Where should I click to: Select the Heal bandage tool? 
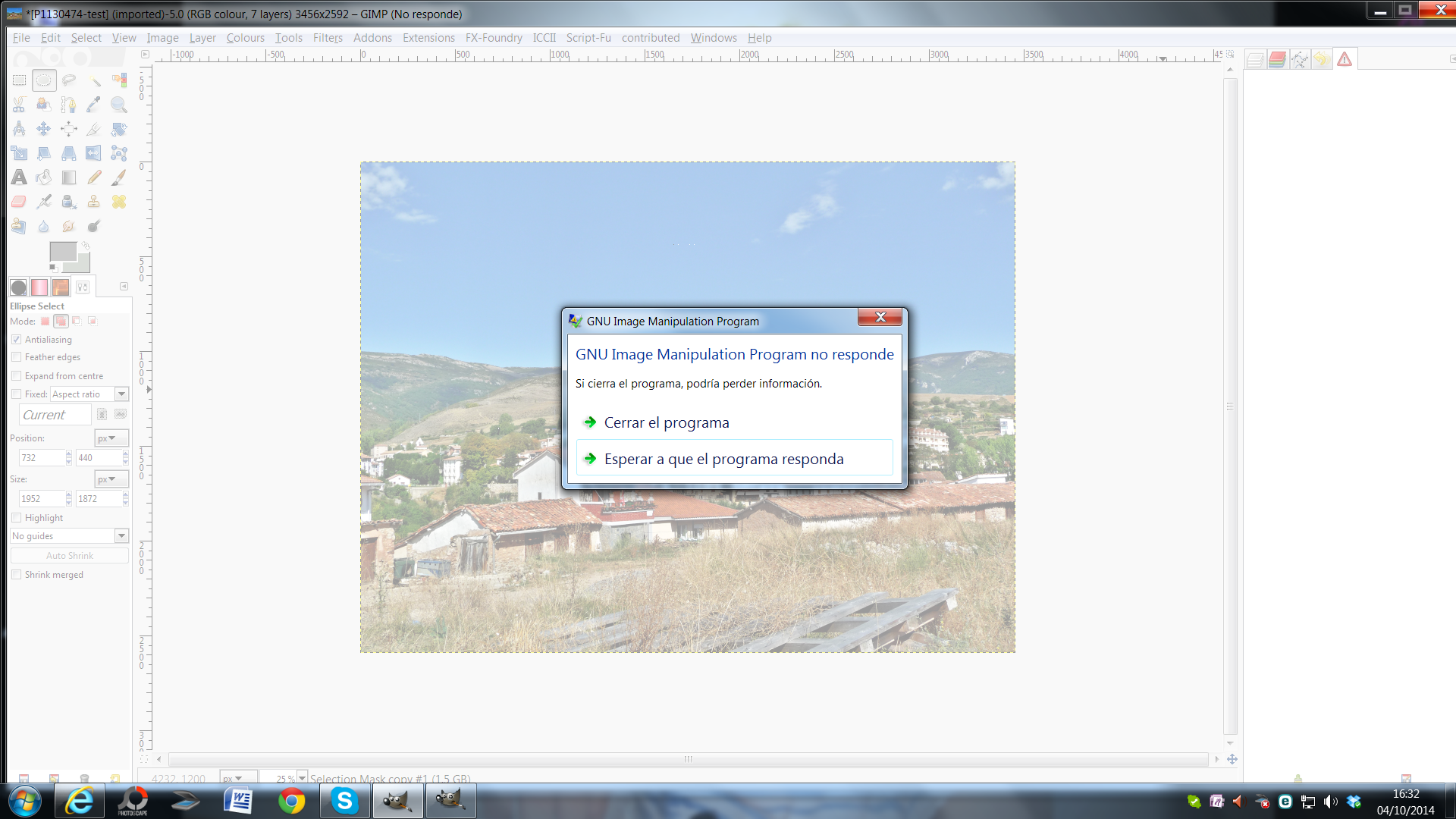[119, 202]
